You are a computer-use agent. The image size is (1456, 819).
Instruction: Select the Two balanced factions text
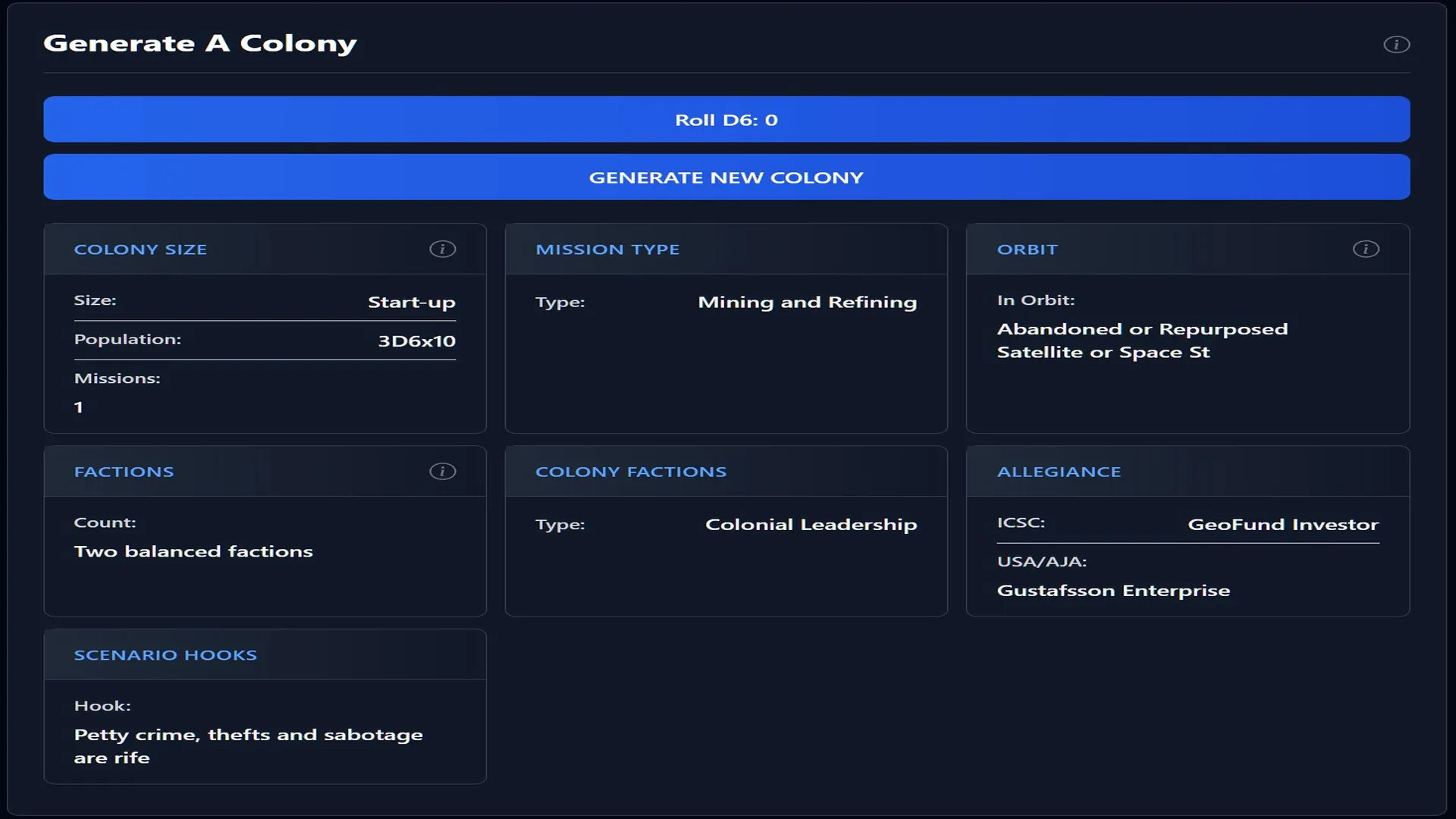(x=193, y=552)
